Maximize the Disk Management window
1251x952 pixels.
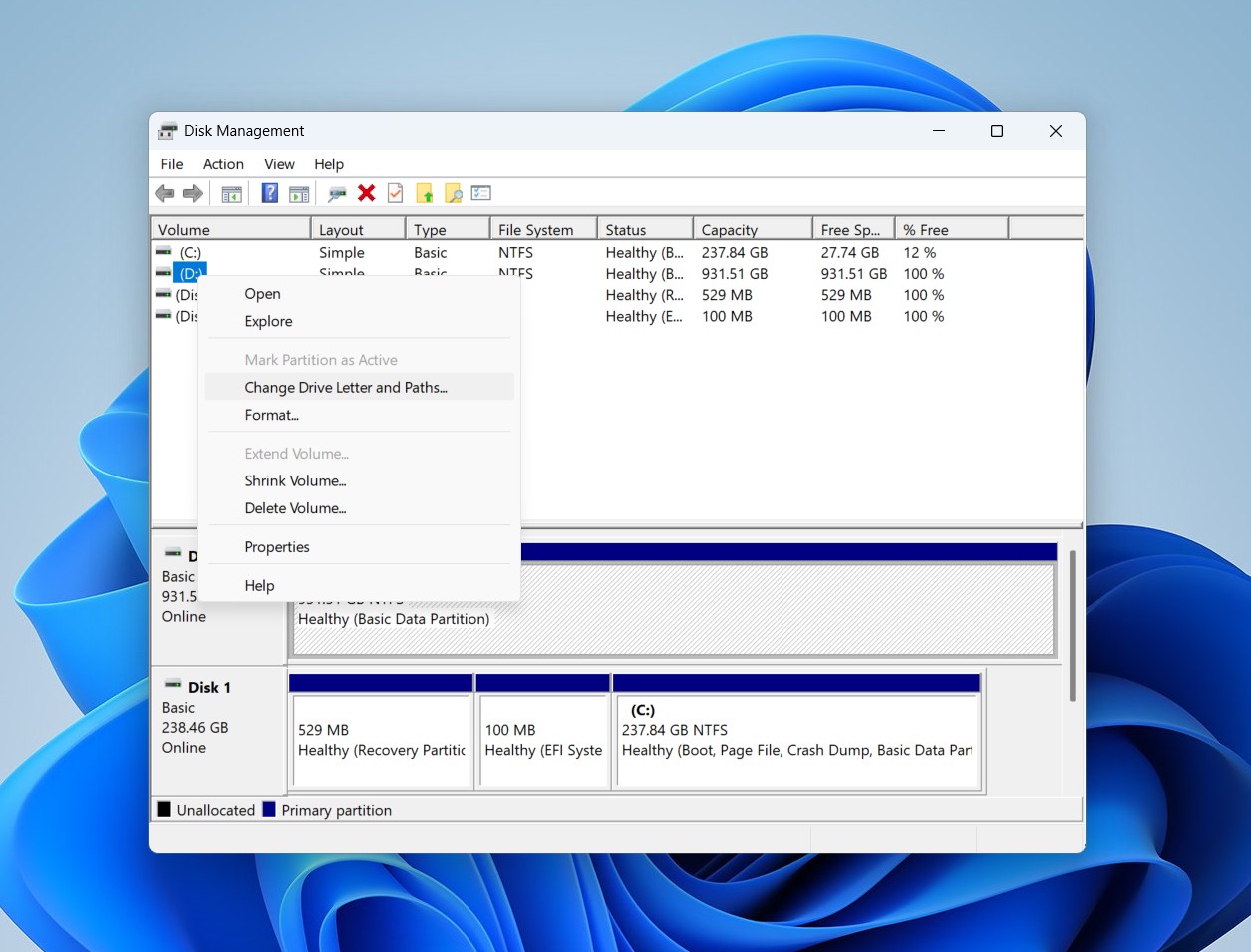click(997, 131)
